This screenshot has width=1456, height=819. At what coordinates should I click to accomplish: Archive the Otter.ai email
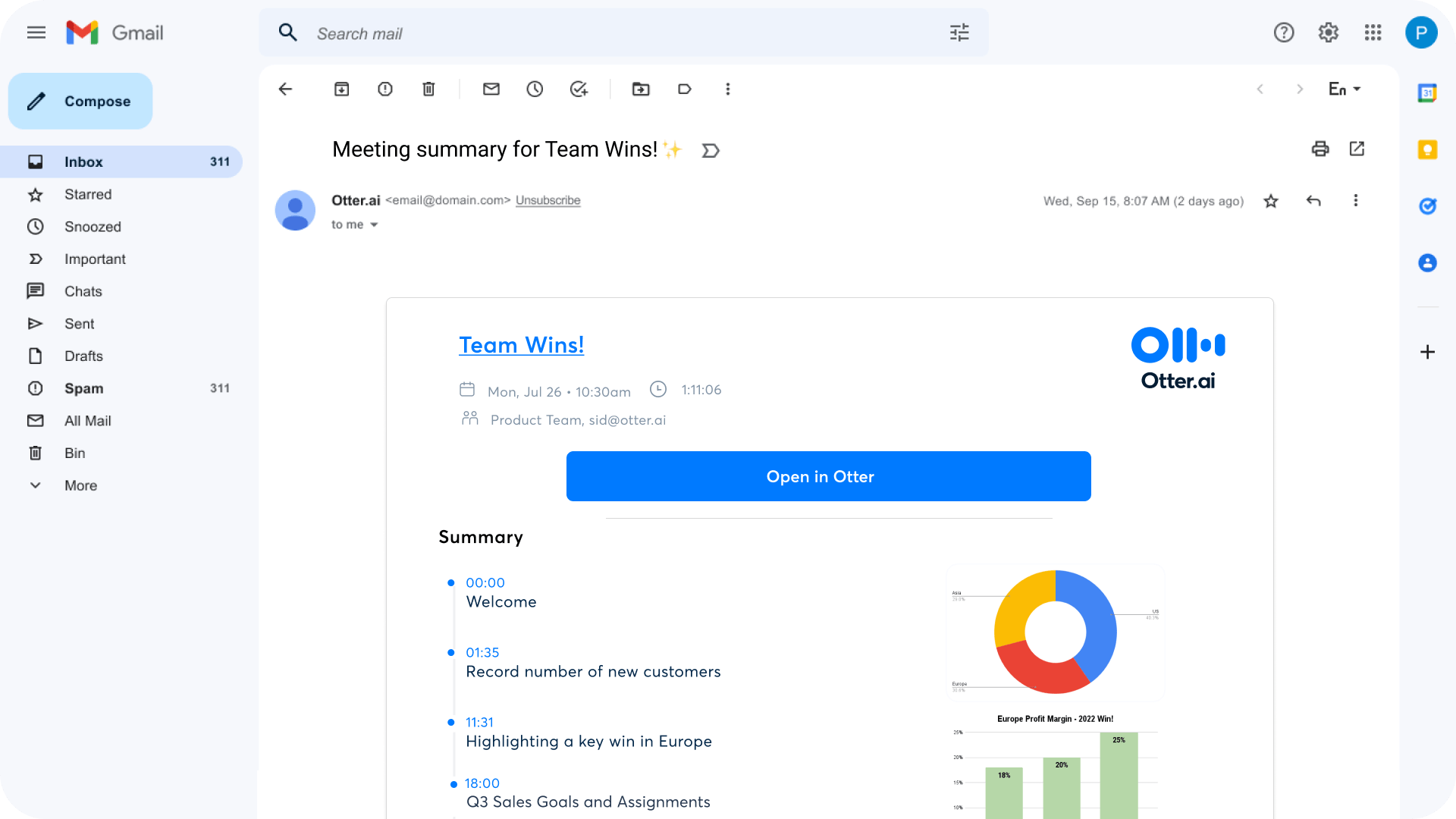click(341, 89)
